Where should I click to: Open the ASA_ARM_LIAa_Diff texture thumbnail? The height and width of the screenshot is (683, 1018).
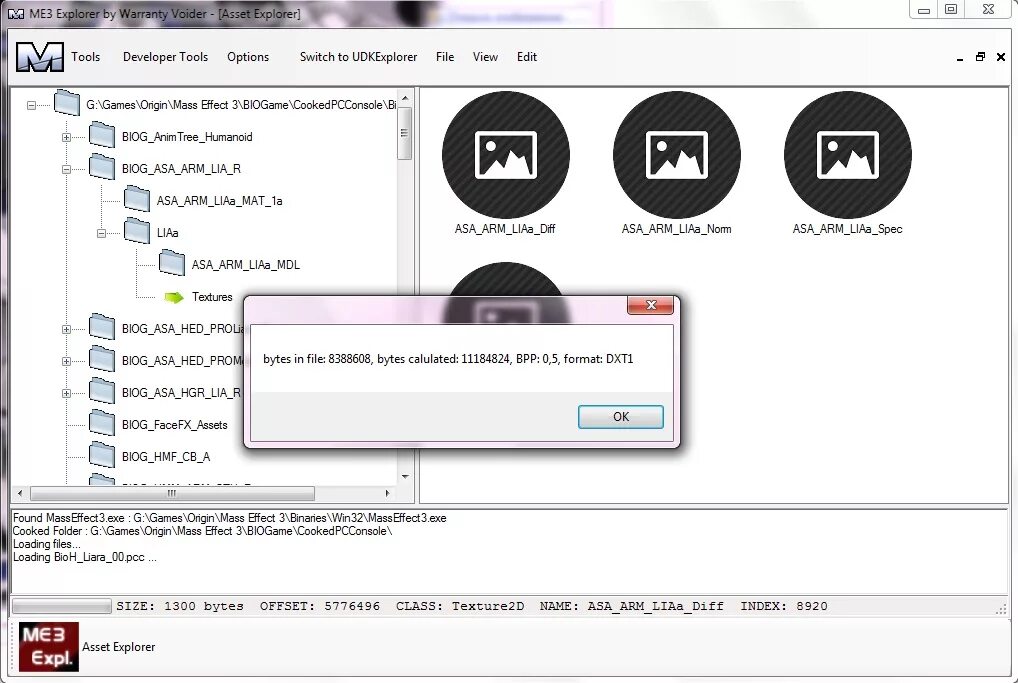(x=505, y=155)
